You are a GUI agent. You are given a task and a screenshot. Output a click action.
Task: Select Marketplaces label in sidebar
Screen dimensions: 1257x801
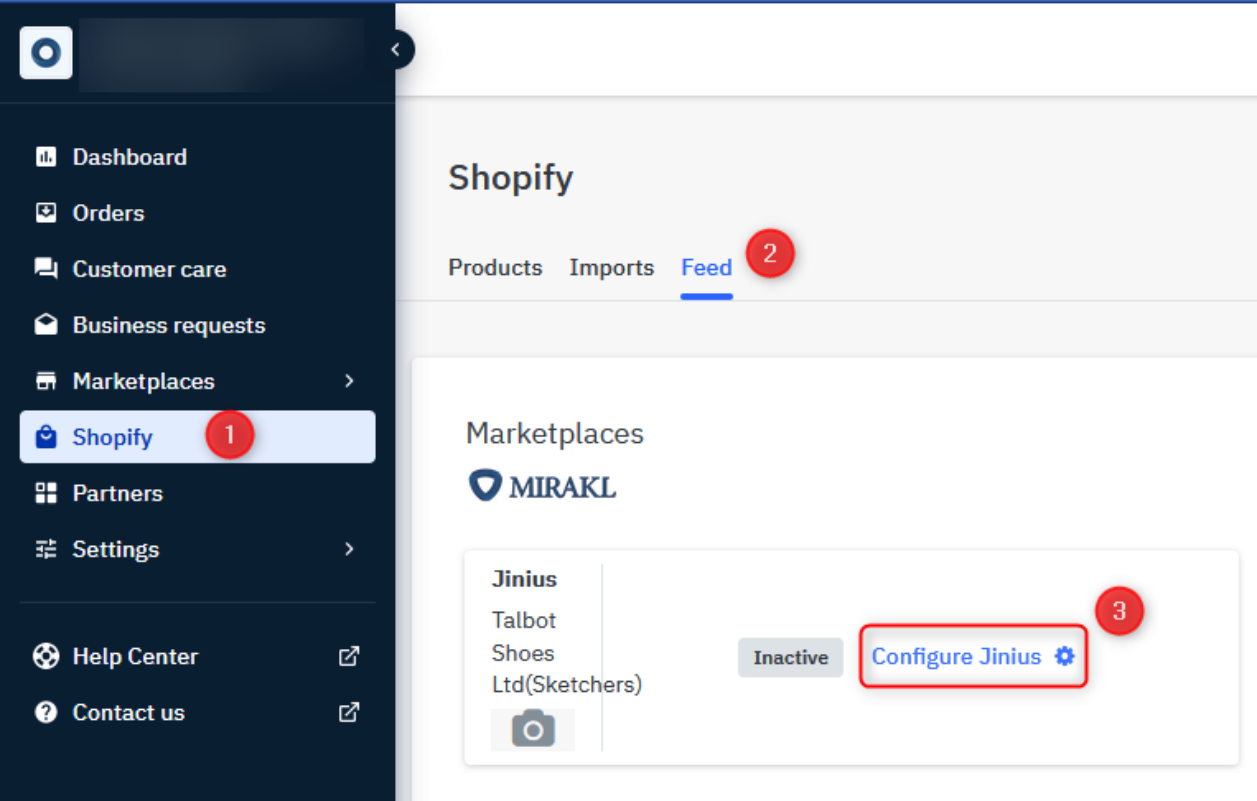(143, 381)
